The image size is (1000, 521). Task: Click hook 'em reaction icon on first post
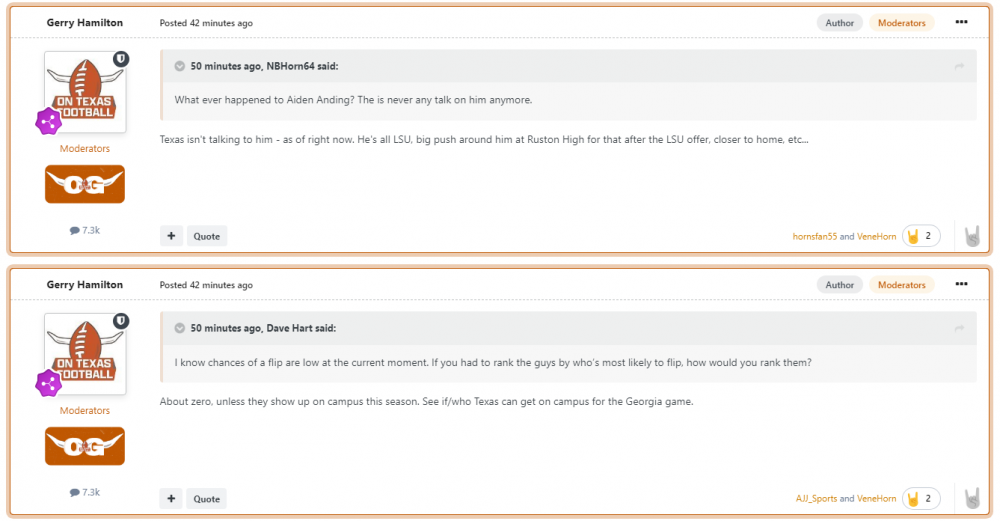click(x=971, y=236)
